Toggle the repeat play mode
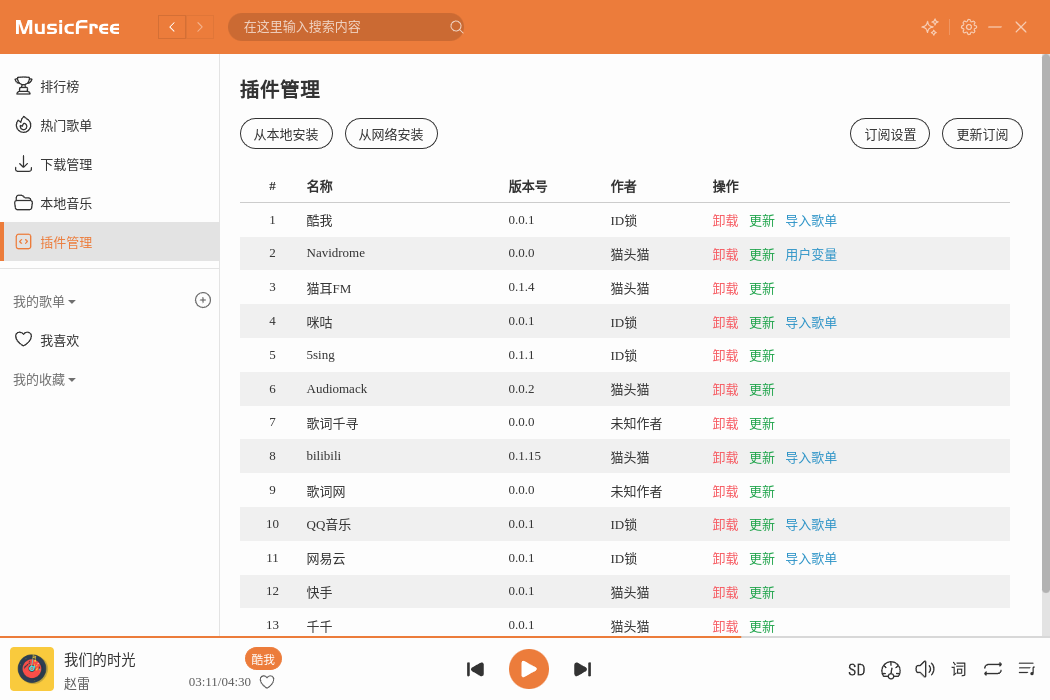The image size is (1050, 700). tap(993, 669)
